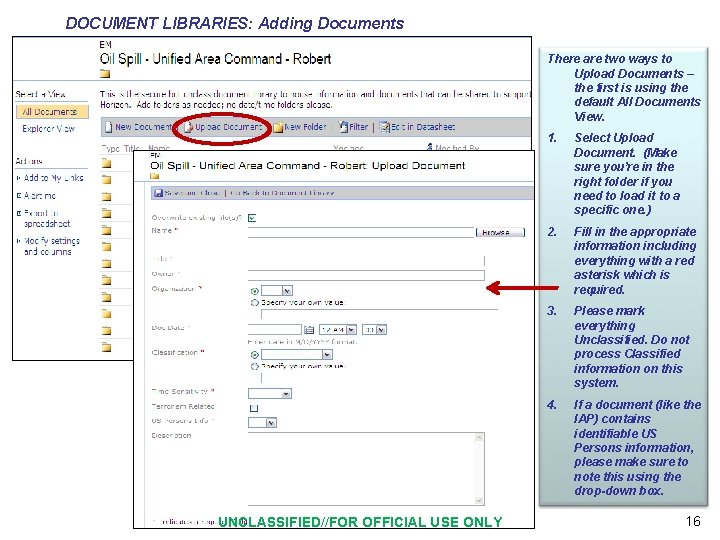720x540 pixels.
Task: Select Classification 'Specify your own value' radio
Action: pos(254,366)
